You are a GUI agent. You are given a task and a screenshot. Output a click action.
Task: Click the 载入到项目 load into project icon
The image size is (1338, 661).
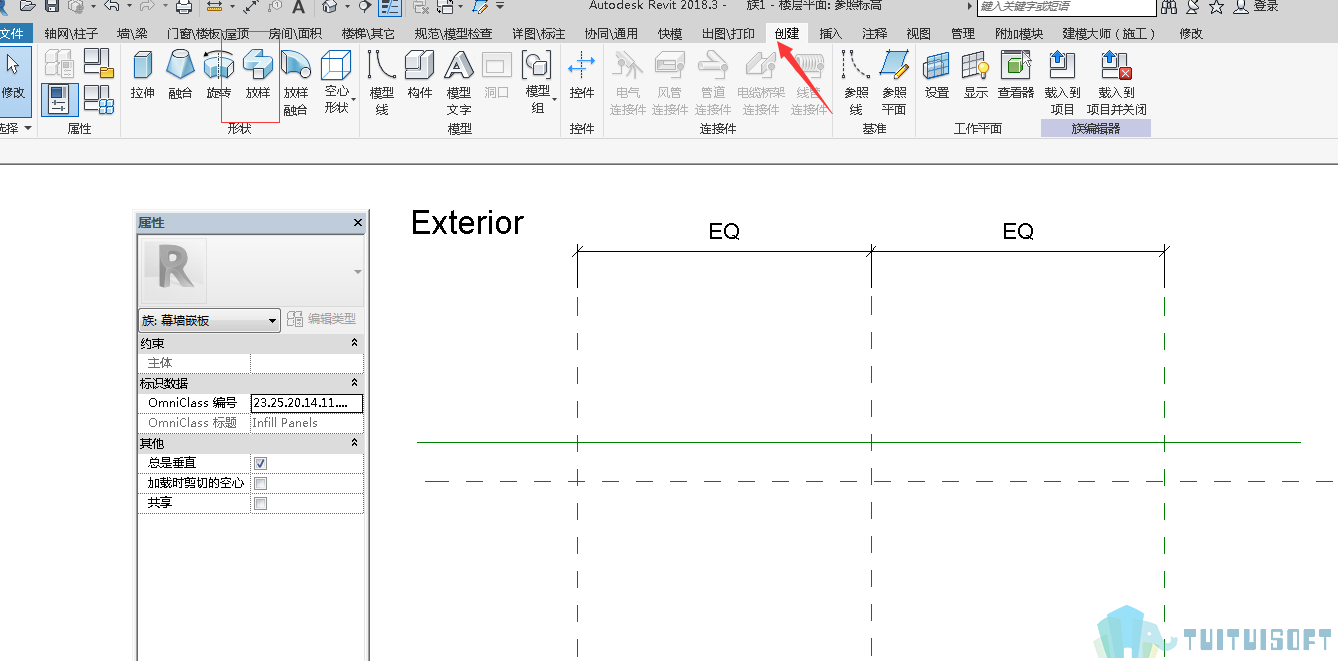[1062, 82]
